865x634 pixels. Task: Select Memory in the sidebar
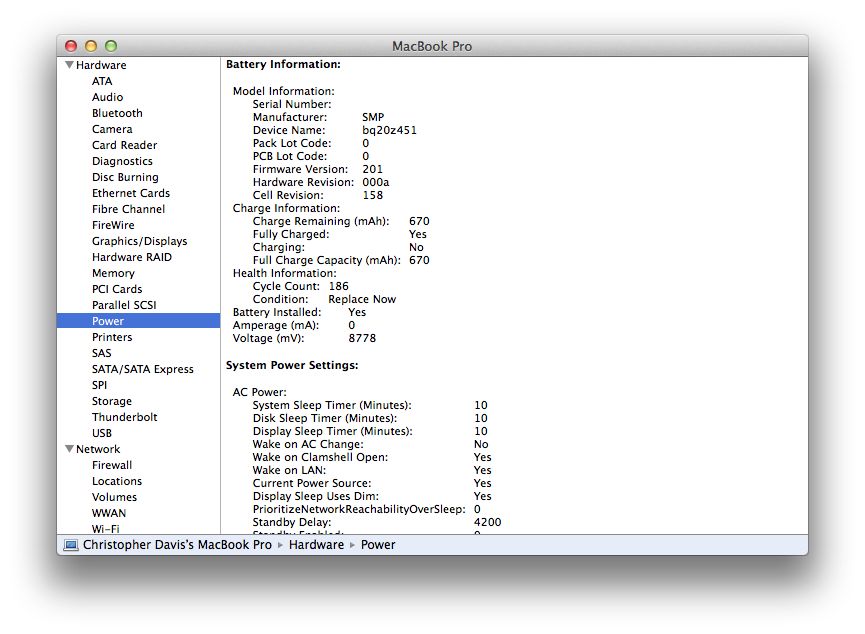tap(113, 273)
